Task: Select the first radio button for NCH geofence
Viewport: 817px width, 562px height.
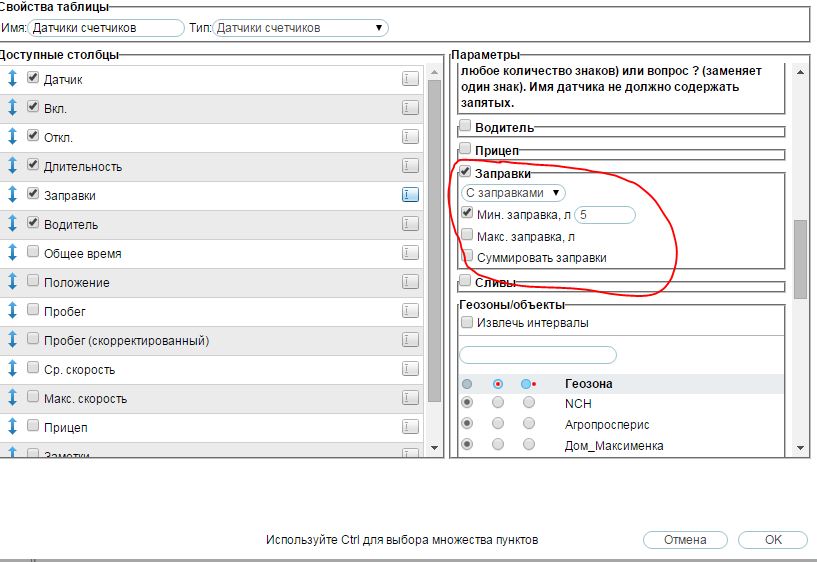Action: [466, 403]
